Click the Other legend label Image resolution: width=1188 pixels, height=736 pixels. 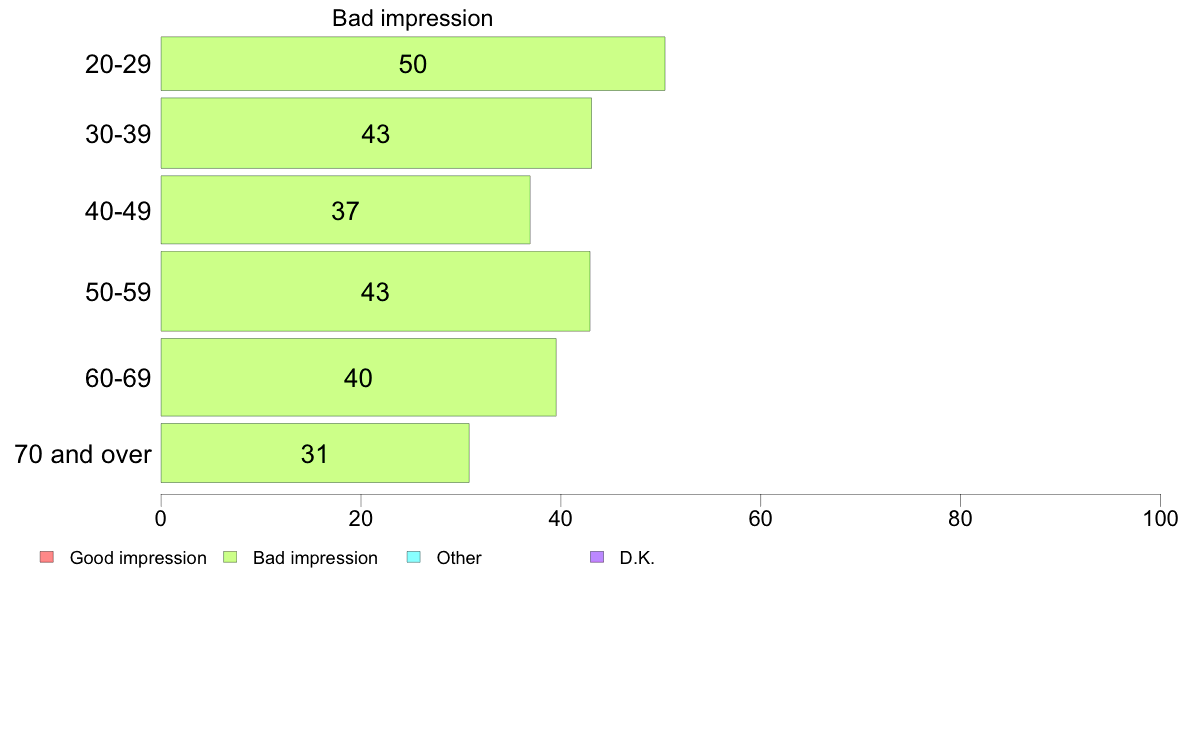[x=458, y=558]
